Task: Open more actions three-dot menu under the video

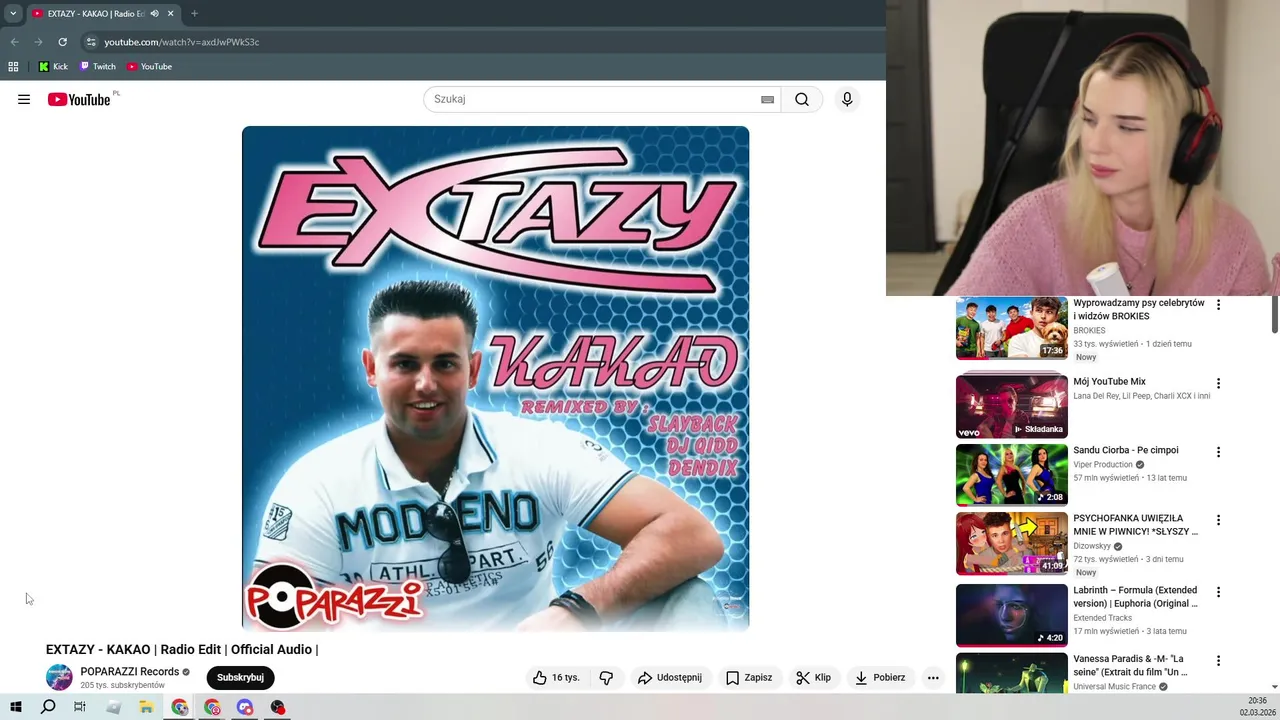Action: pos(933,677)
